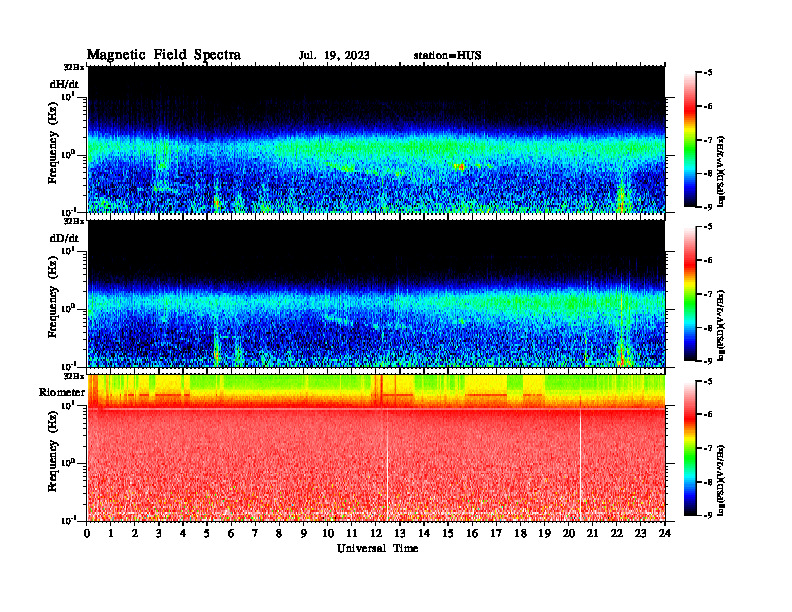792x612 pixels.
Task: Click the hour "12" tick label
Action: pyautogui.click(x=376, y=533)
